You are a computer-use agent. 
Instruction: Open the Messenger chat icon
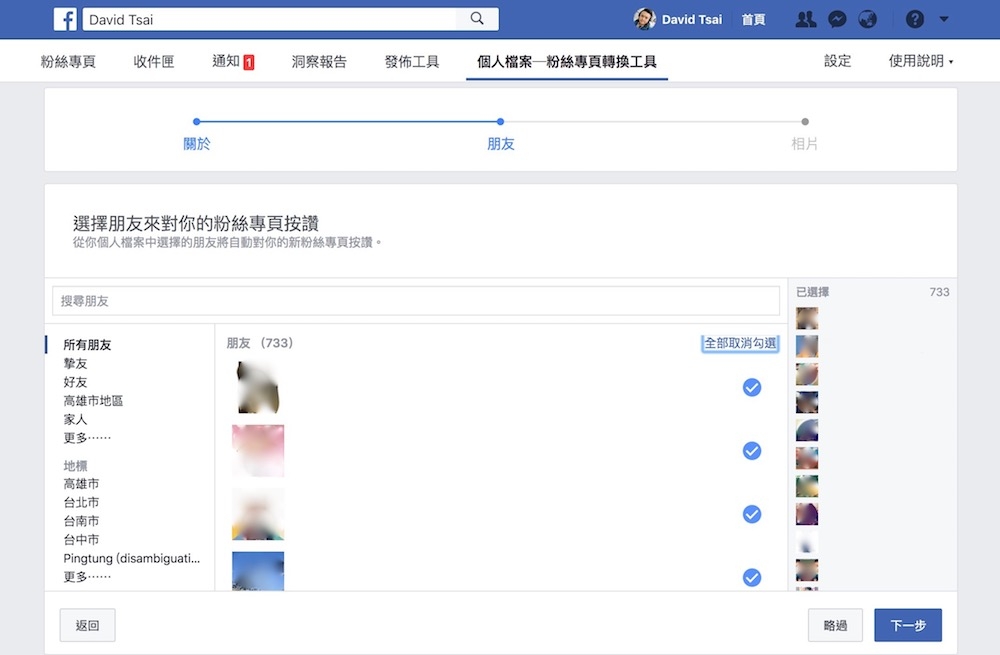pyautogui.click(x=836, y=18)
